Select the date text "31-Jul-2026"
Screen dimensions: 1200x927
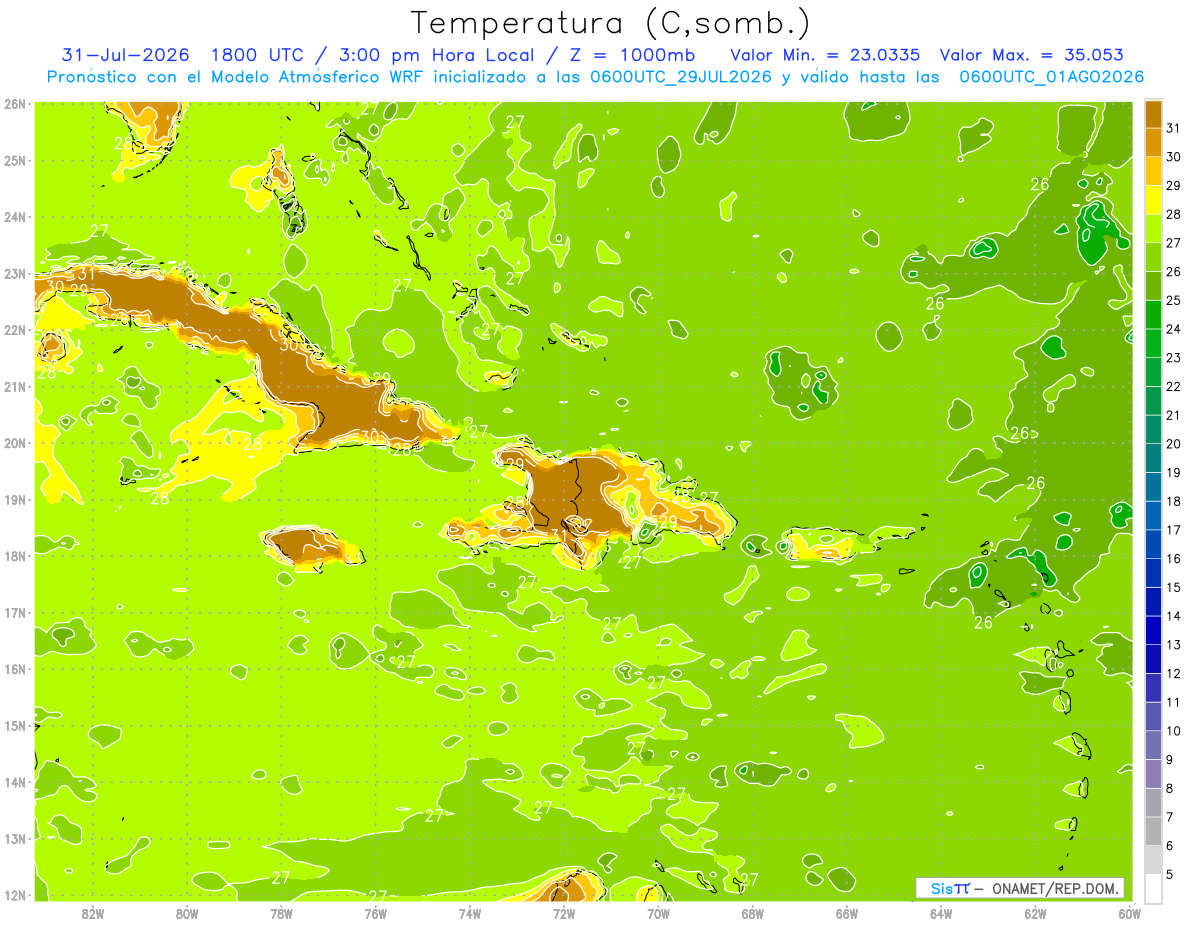[x=126, y=55]
